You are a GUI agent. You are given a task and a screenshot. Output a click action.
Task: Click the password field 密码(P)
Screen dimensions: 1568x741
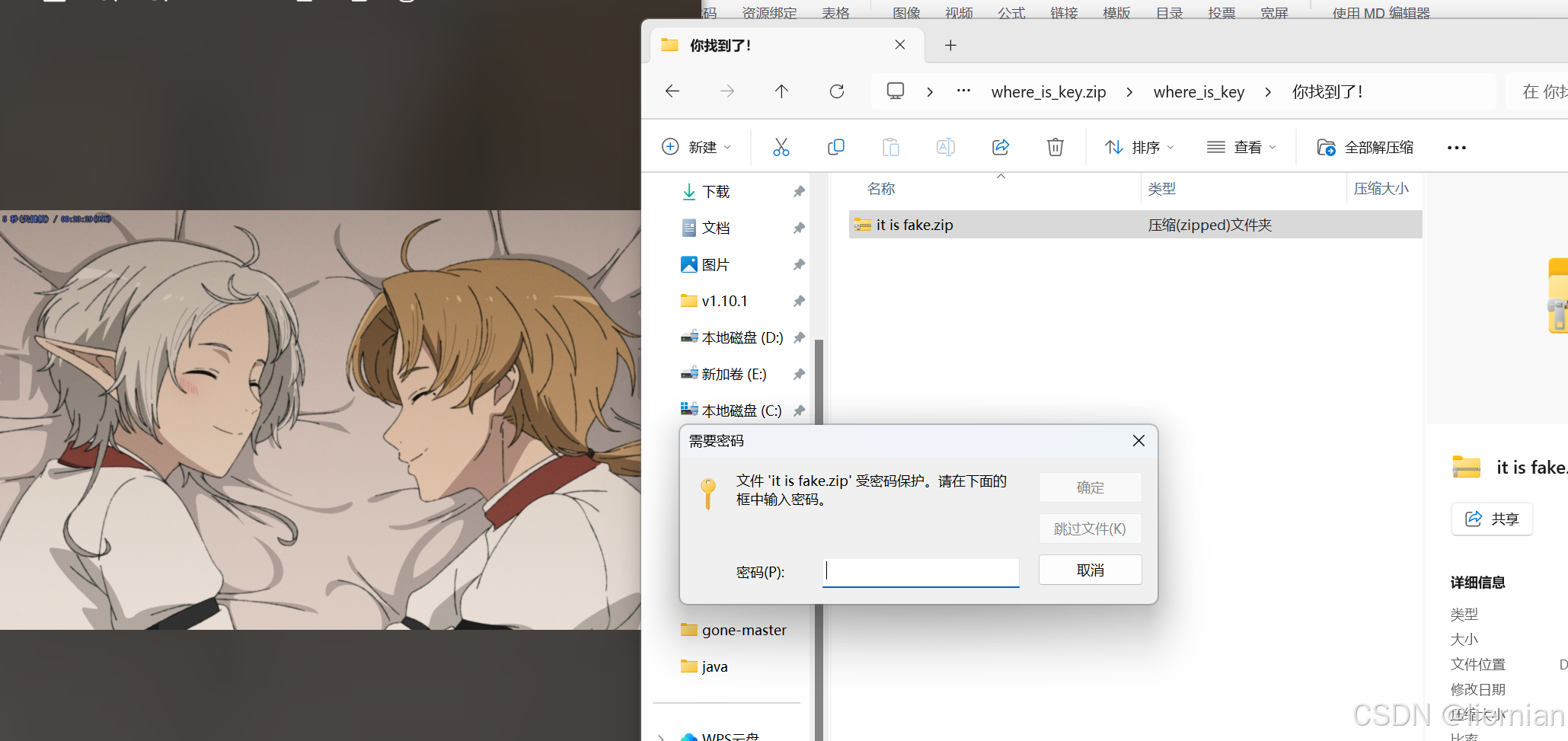point(921,572)
